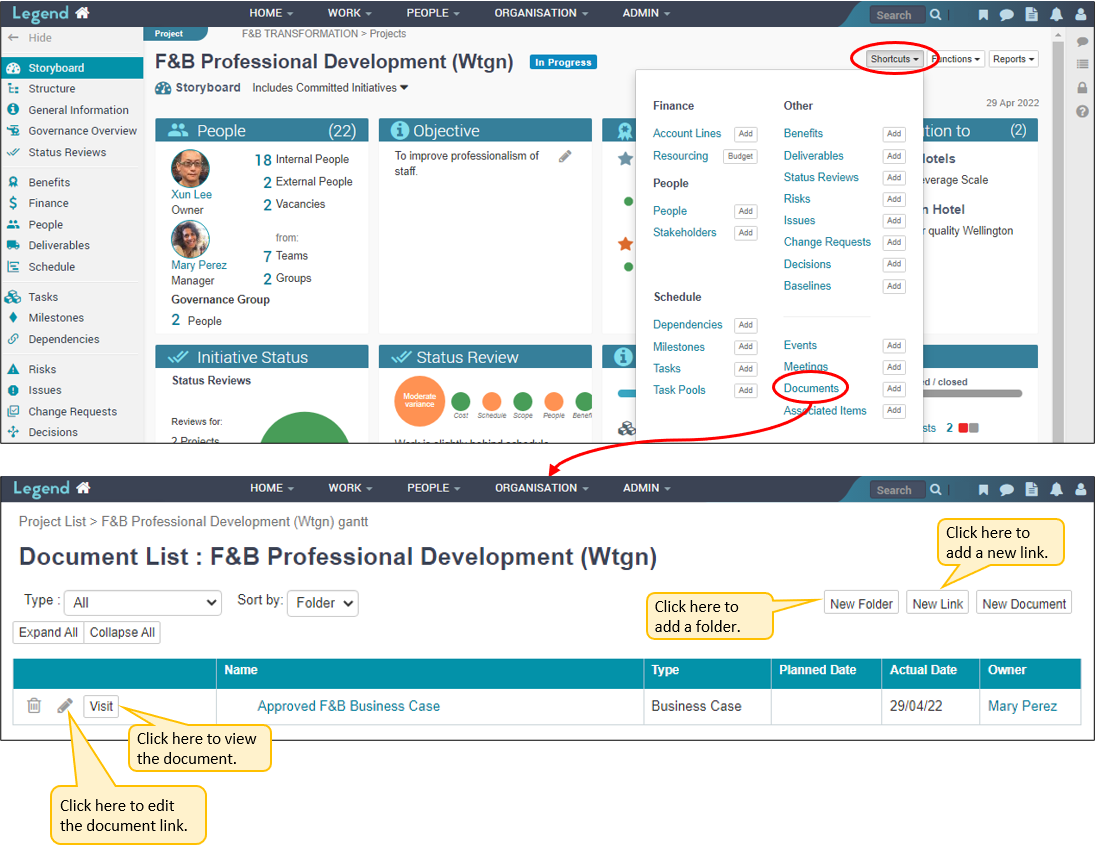This screenshot has width=1095, height=846.
Task: Open Governance Overview in the sidebar
Action: 82,131
